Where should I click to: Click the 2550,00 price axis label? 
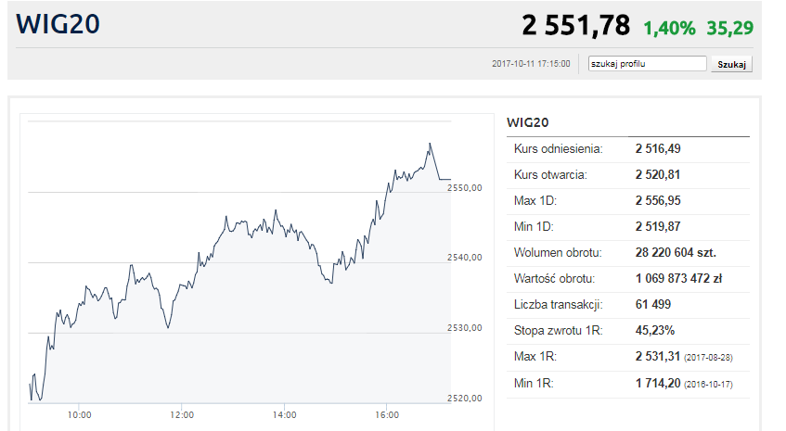click(x=465, y=188)
